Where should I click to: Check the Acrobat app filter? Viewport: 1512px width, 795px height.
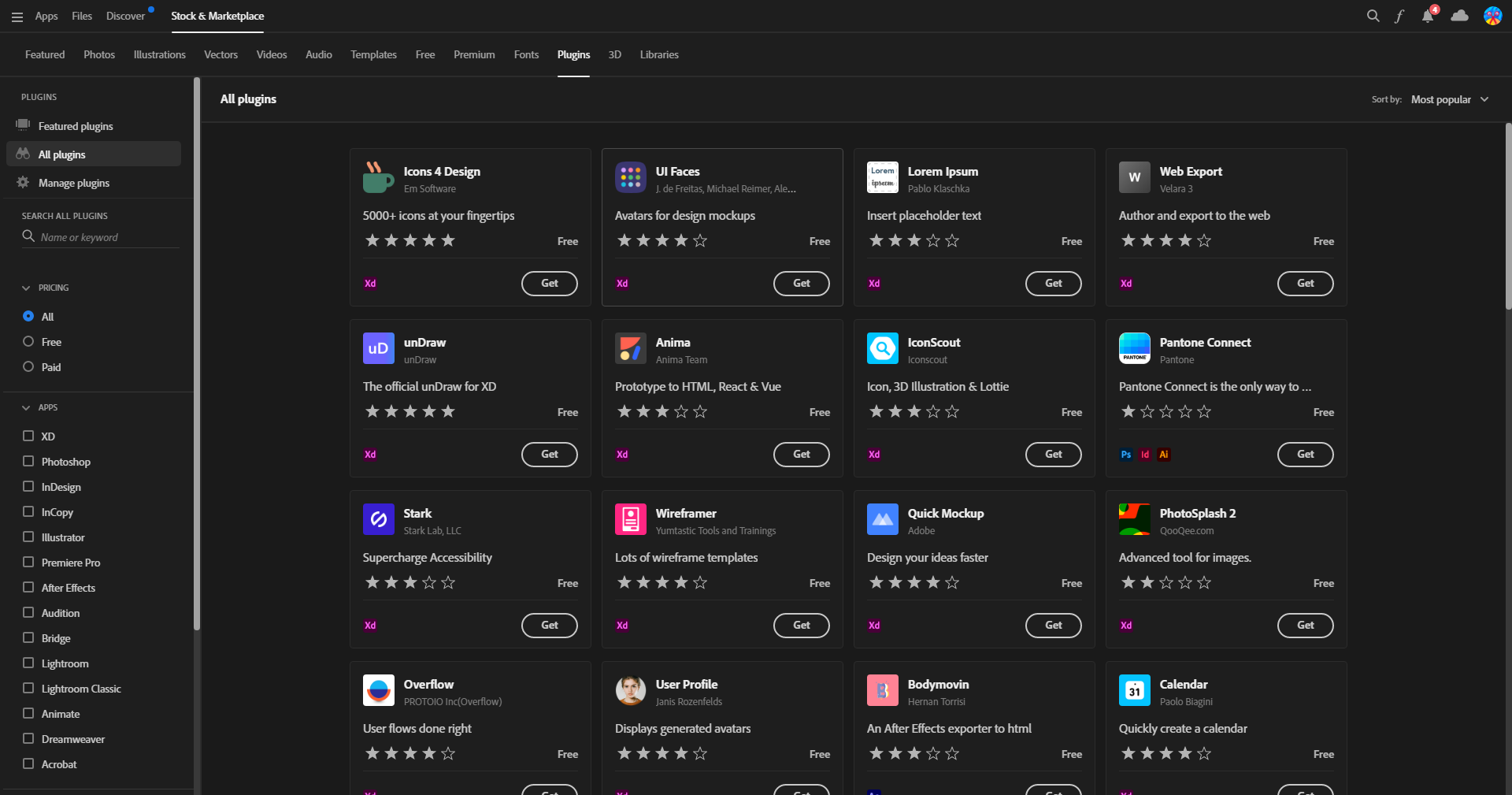28,763
